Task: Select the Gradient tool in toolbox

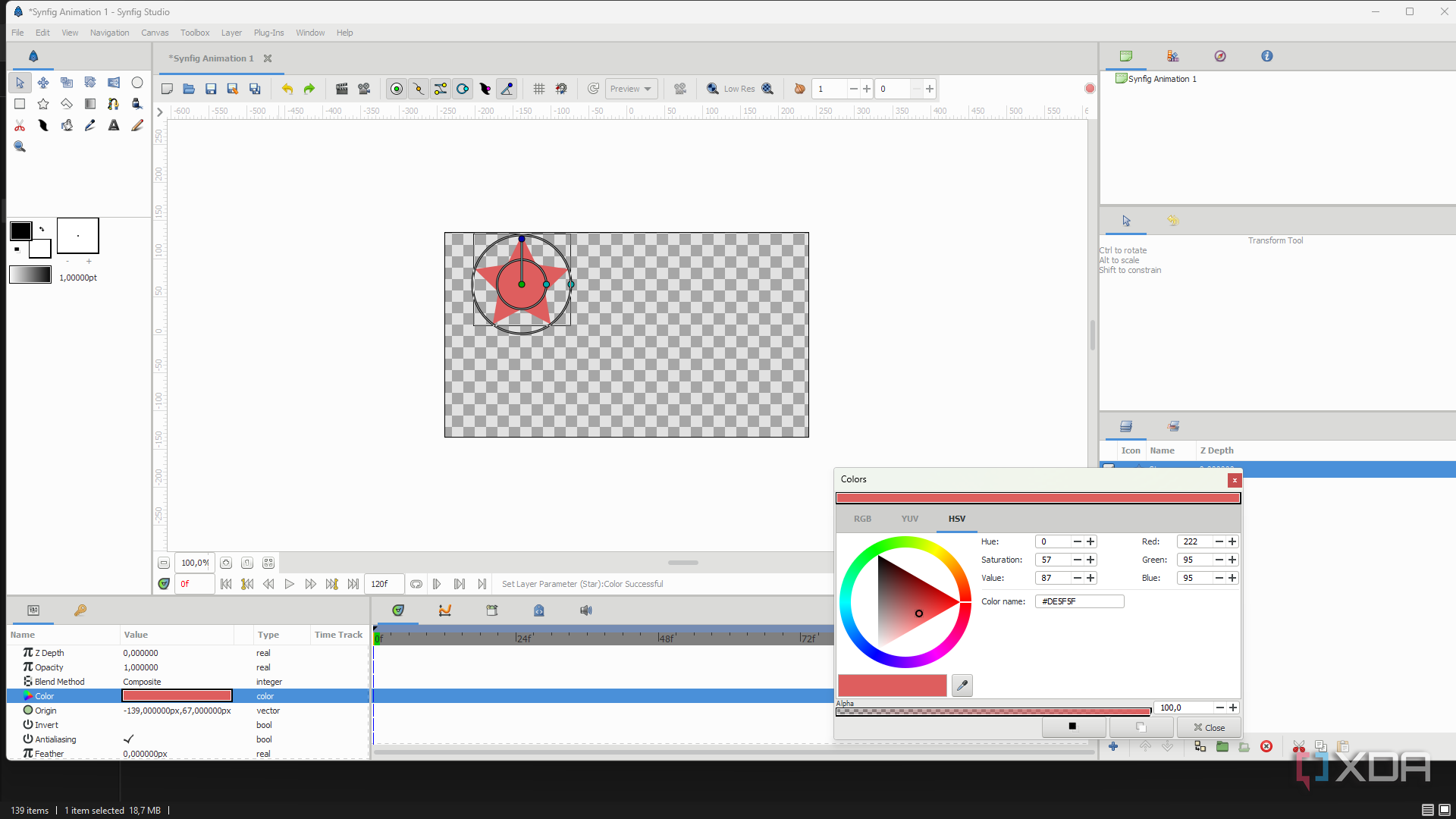Action: pyautogui.click(x=90, y=104)
